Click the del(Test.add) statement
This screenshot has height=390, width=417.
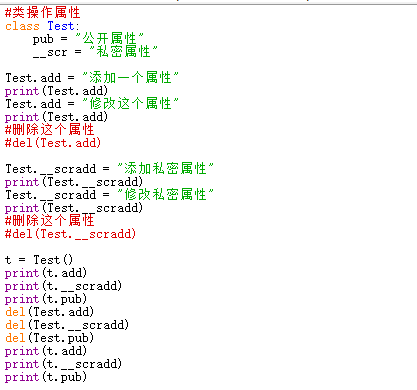[49, 312]
